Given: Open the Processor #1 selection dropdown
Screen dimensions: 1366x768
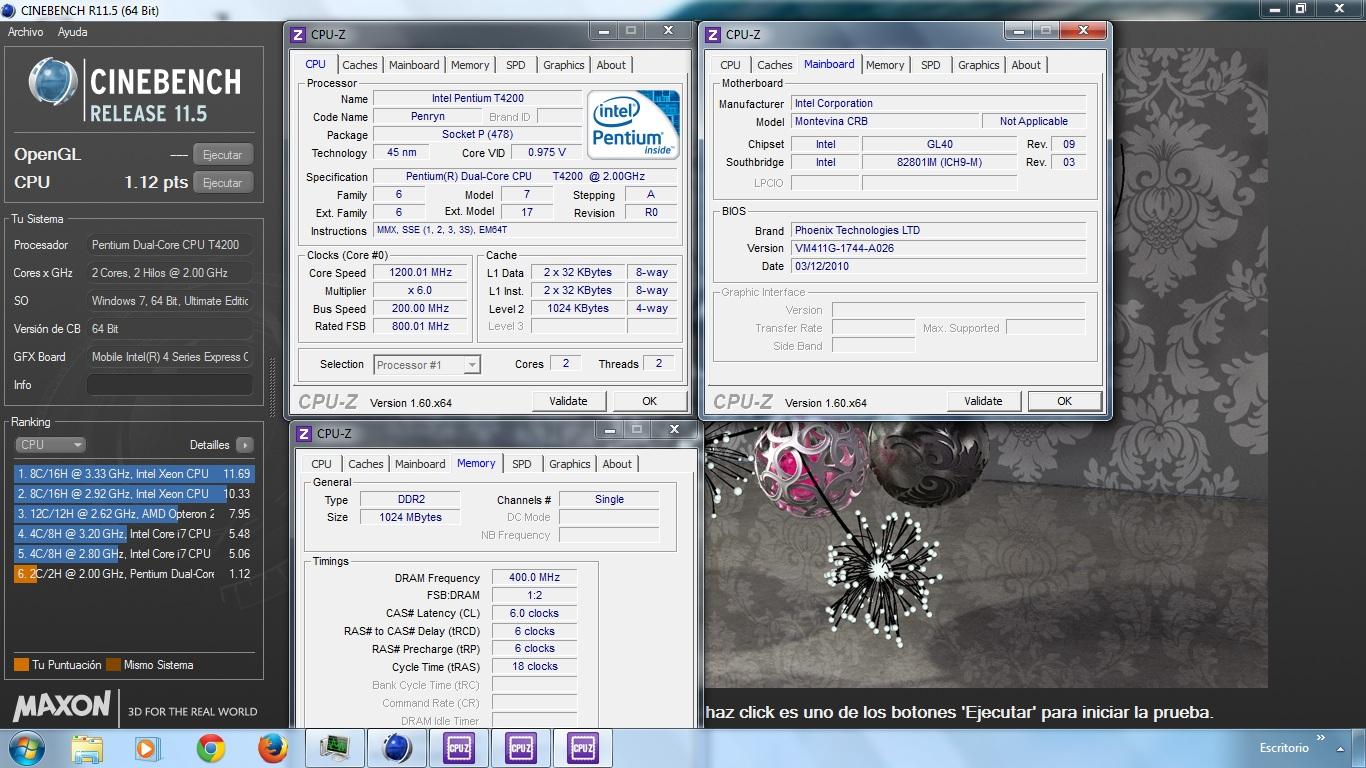Looking at the screenshot, I should [x=427, y=365].
